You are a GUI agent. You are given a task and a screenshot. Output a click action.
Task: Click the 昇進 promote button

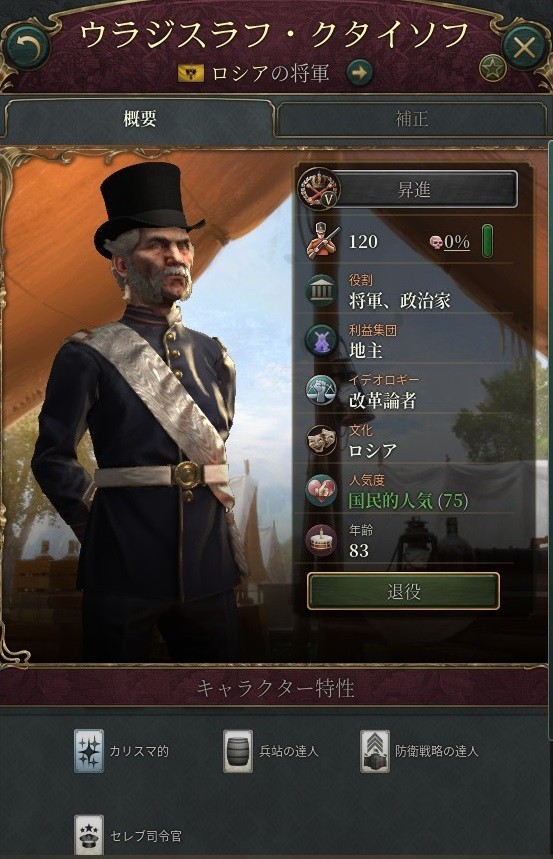point(423,190)
